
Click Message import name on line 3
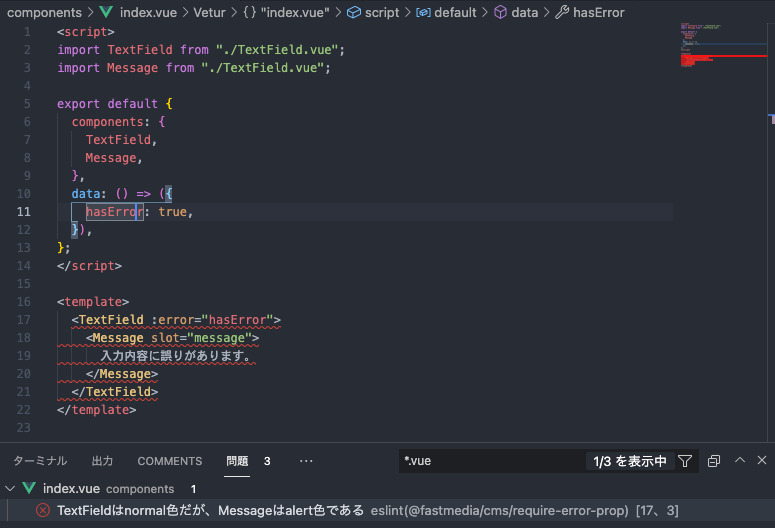[x=132, y=68]
